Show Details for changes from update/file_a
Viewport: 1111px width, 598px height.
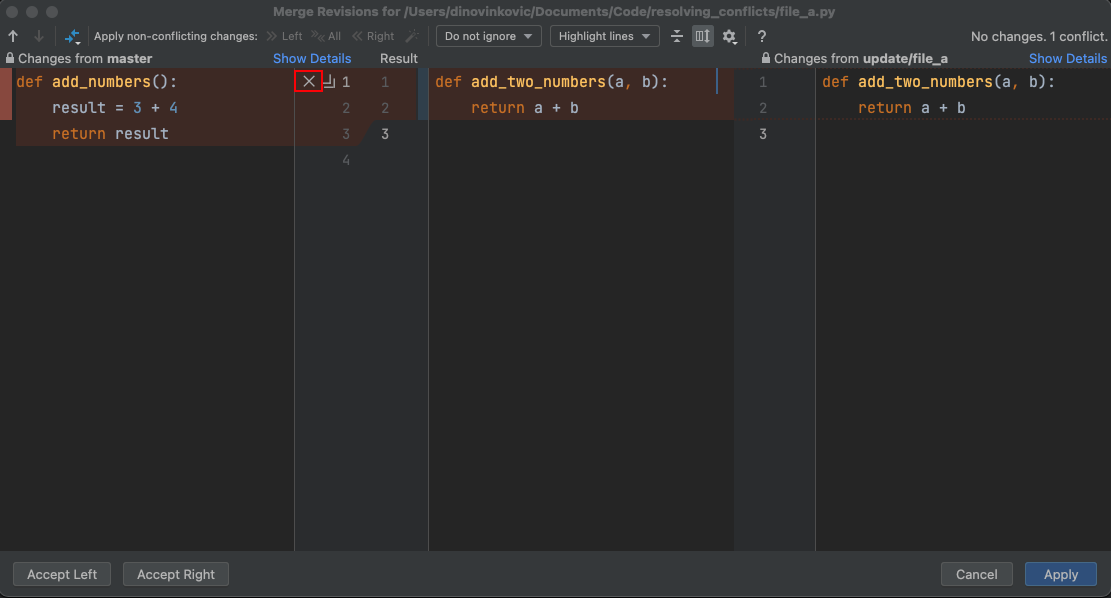(1067, 58)
